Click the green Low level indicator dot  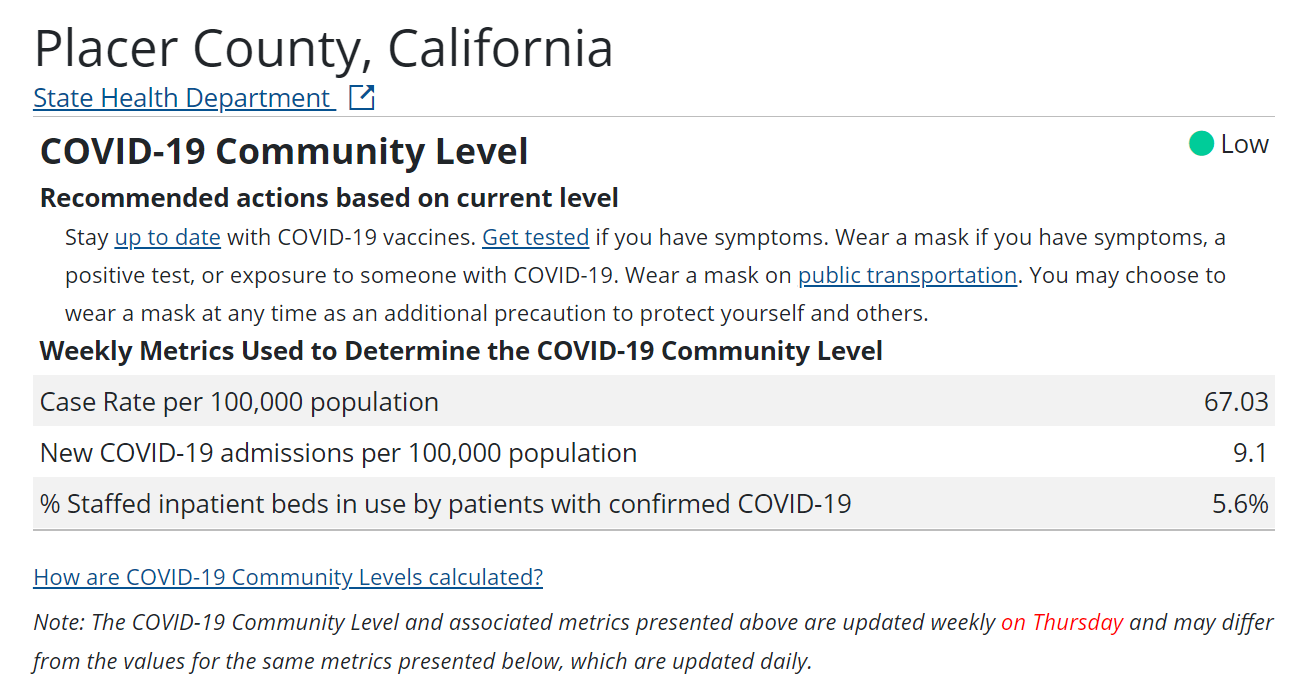tap(1201, 144)
